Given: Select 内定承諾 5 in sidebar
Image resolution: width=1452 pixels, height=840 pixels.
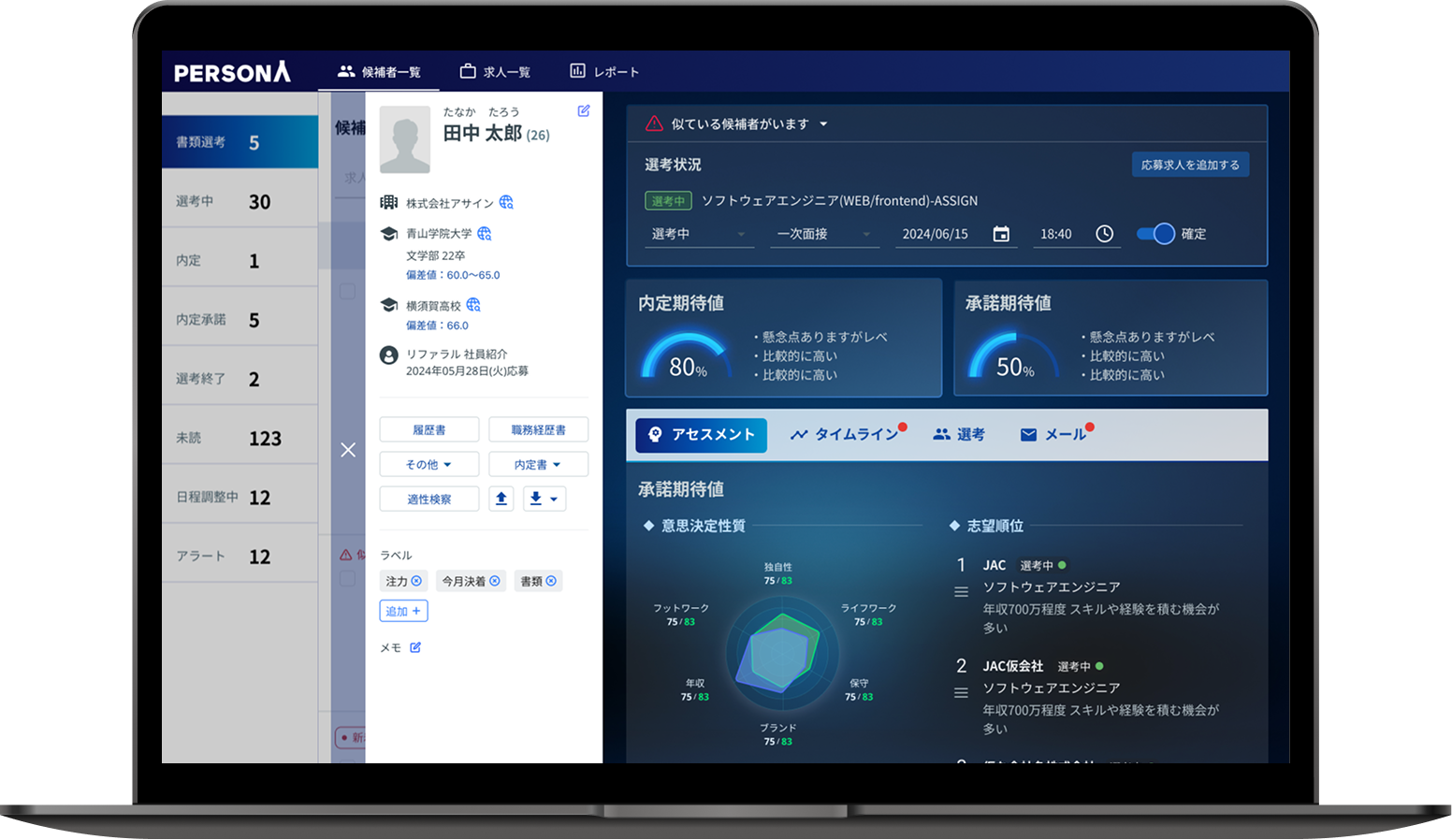Looking at the screenshot, I should (x=240, y=319).
